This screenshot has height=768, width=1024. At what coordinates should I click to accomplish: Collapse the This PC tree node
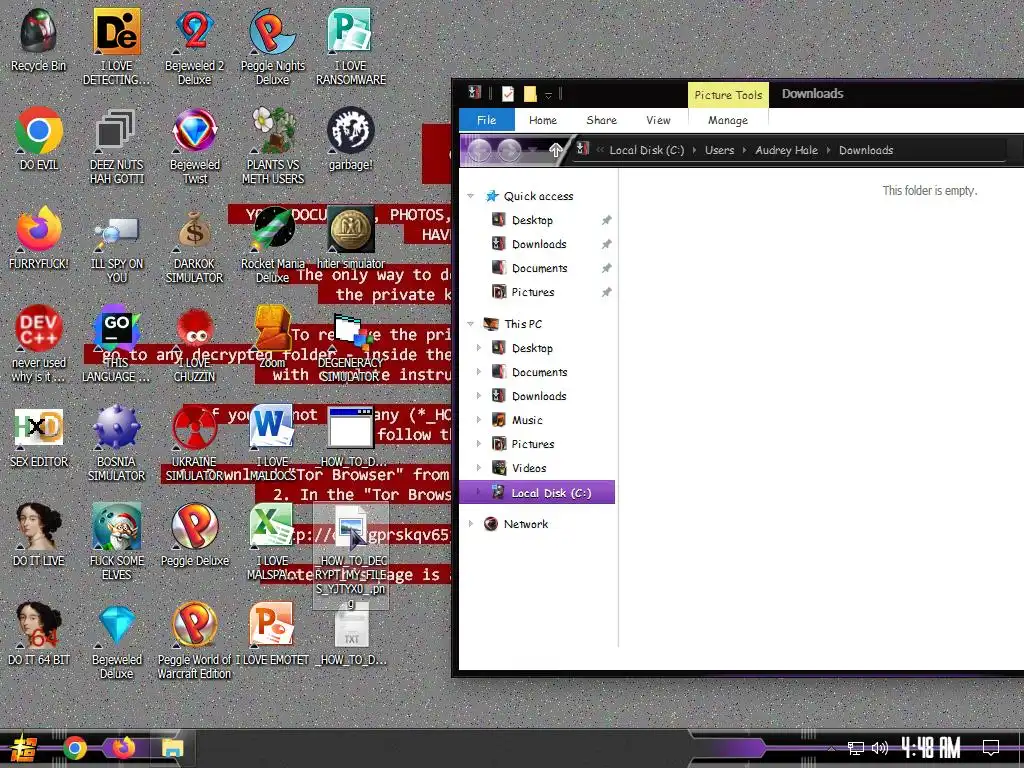(x=470, y=324)
